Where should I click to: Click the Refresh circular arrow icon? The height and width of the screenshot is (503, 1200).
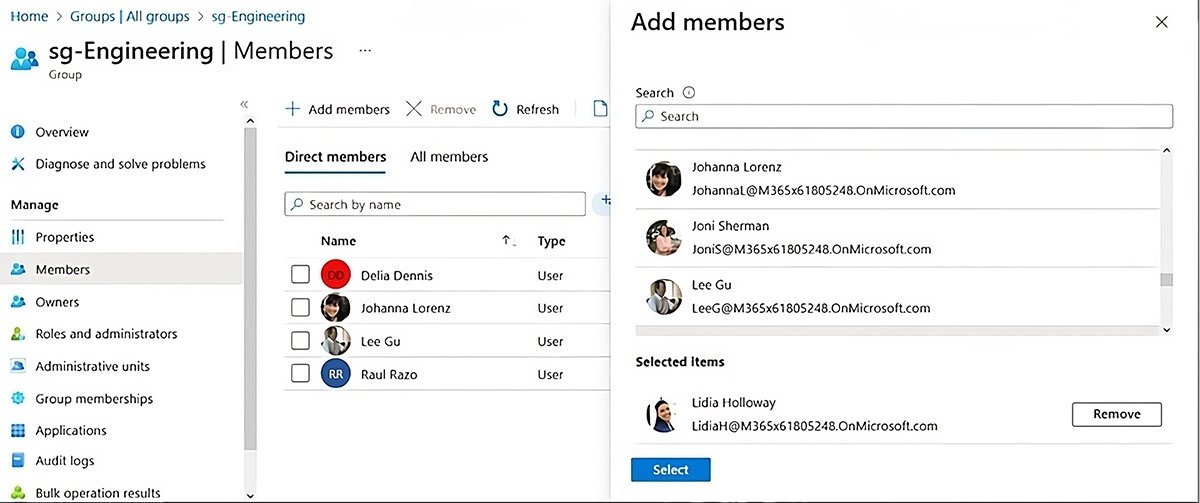point(500,109)
